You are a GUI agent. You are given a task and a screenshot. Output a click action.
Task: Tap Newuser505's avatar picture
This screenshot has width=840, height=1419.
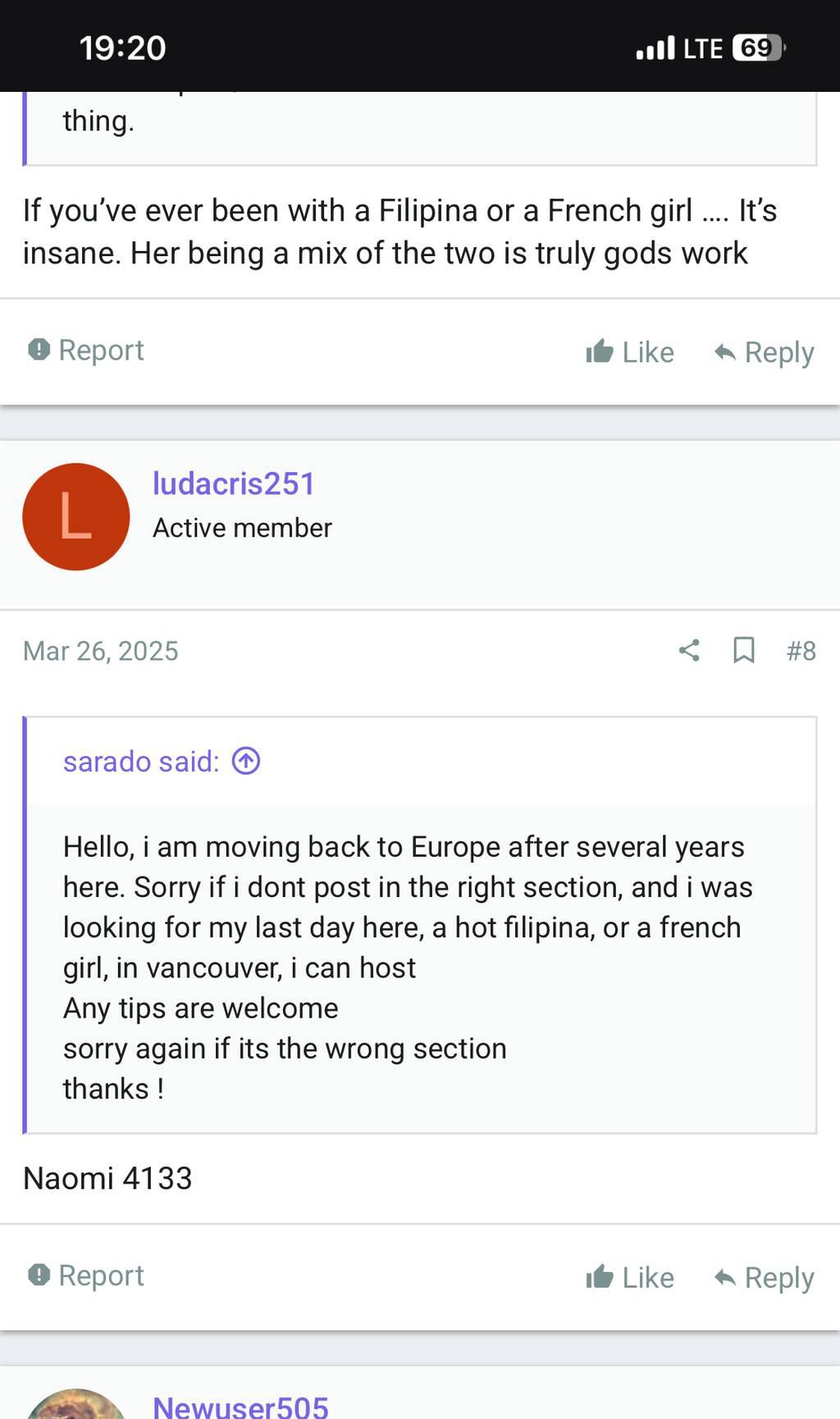76,1405
